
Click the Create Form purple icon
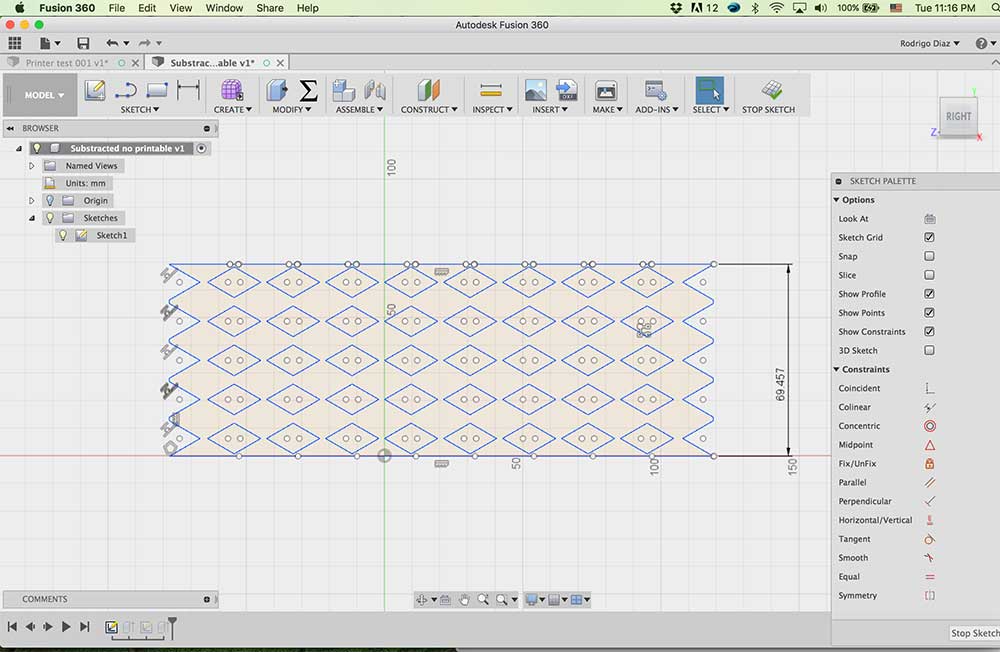232,90
